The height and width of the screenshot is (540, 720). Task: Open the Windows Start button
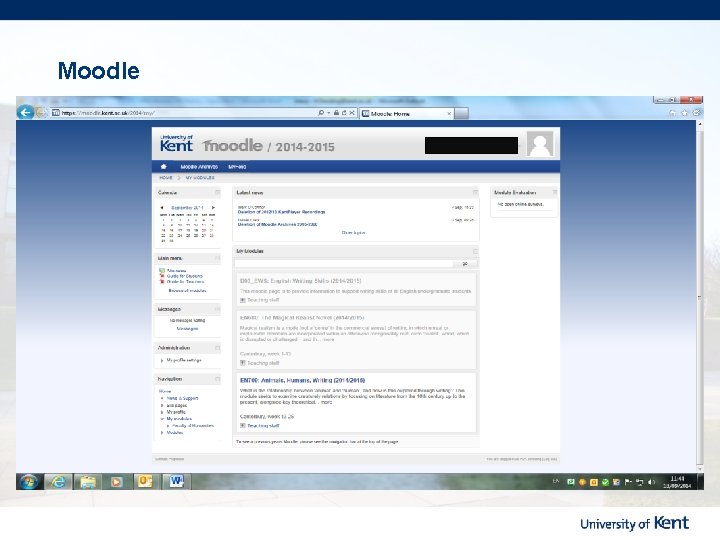point(29,482)
